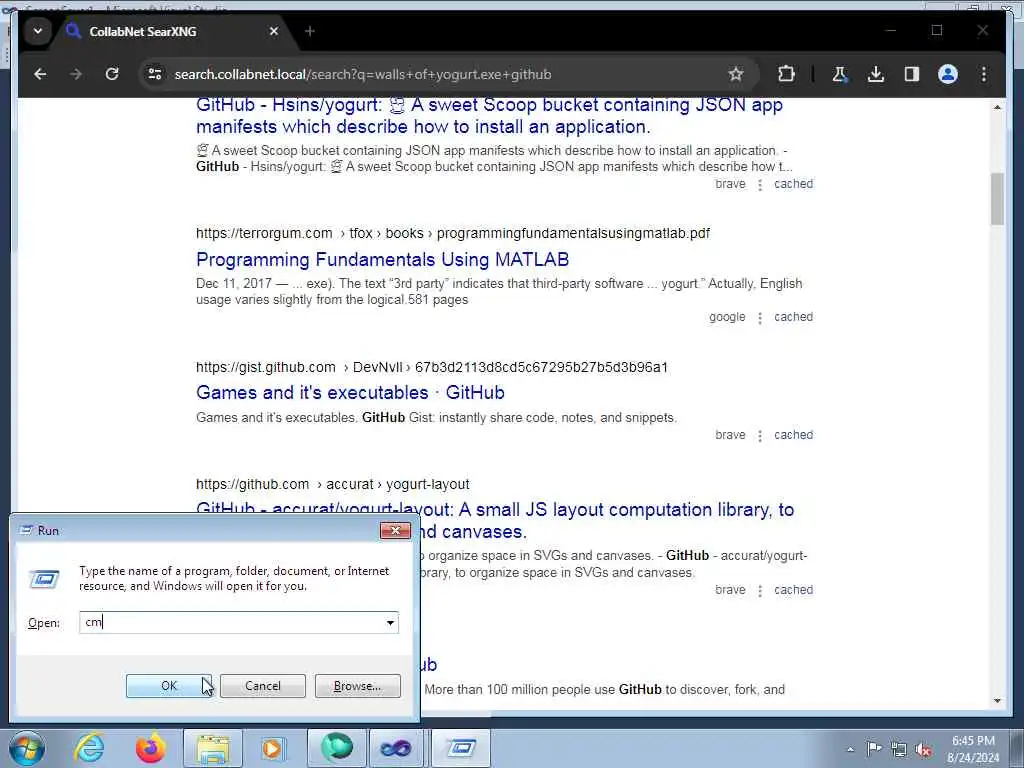Toggle the Chrome side panel

(x=912, y=74)
